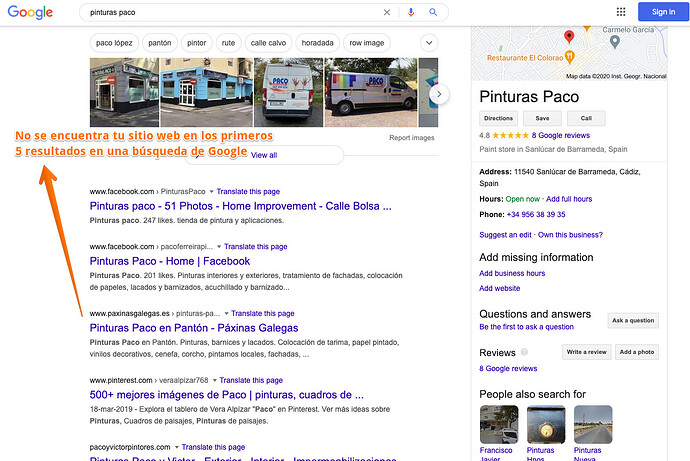Click 'Add full hours' link
The width and height of the screenshot is (690, 461).
pyautogui.click(x=569, y=199)
